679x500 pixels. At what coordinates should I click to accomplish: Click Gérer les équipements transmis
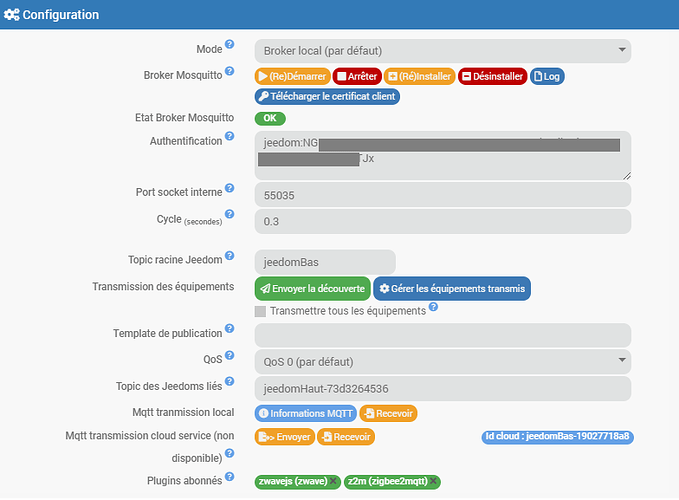451,289
